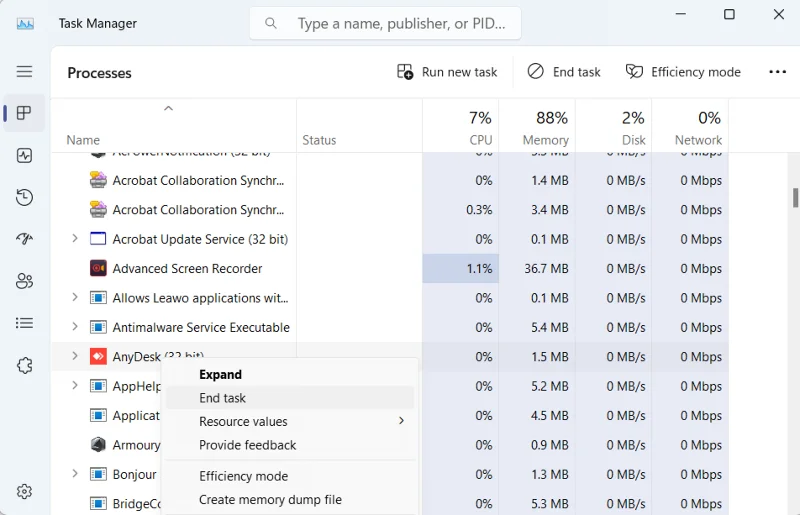
Task: Click the Advanced Screen Recorder icon
Action: (x=98, y=268)
